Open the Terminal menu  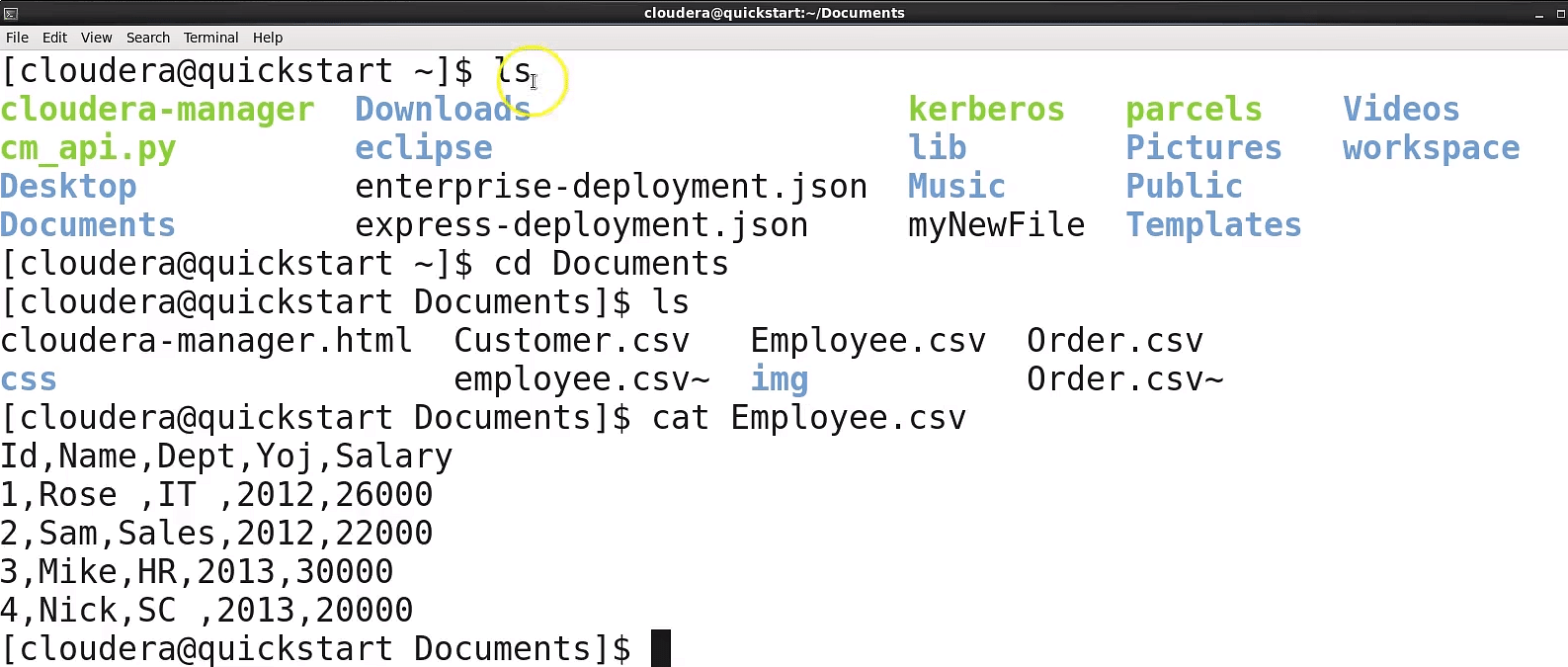click(x=210, y=38)
